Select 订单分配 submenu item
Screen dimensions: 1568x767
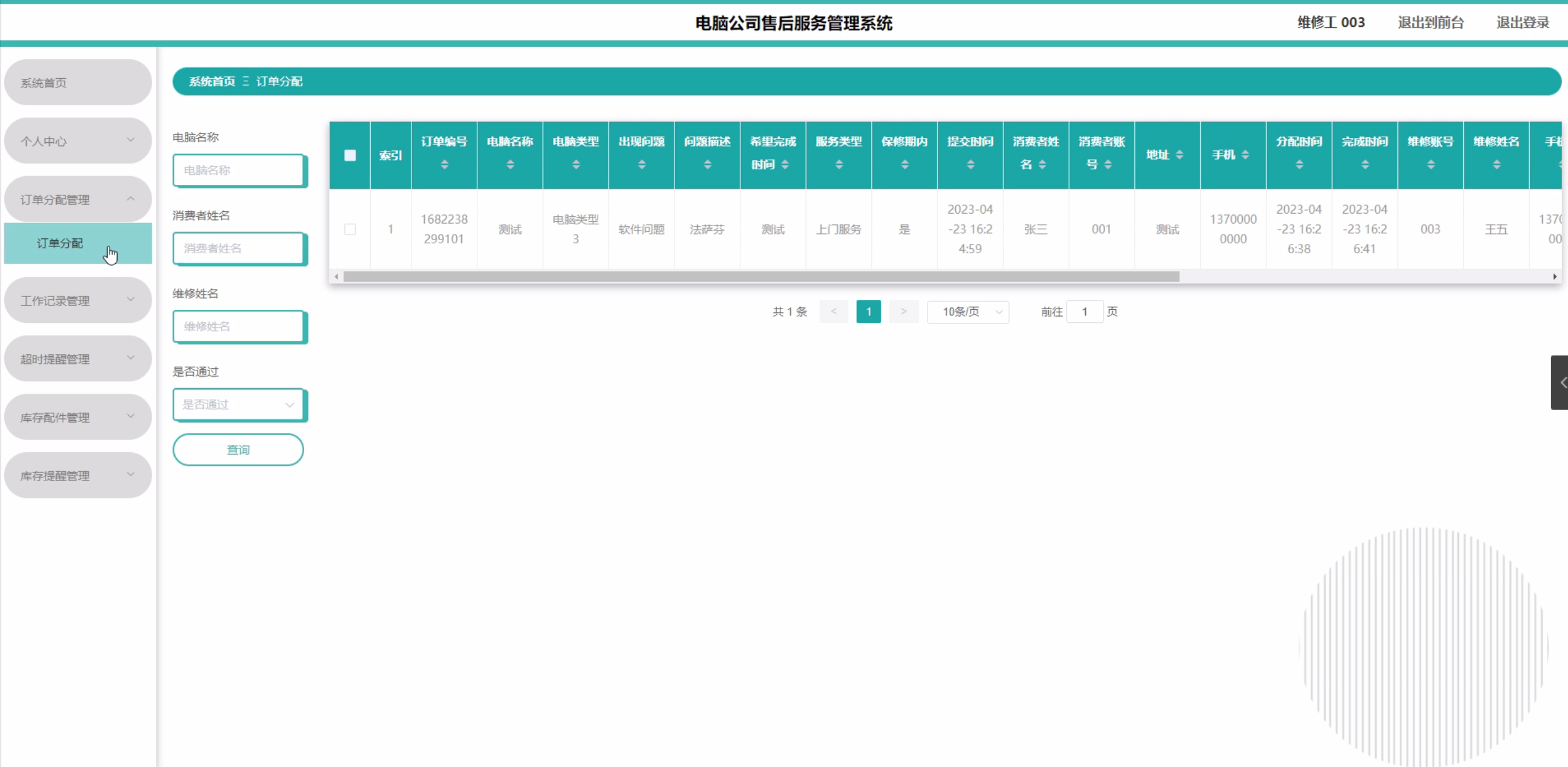click(x=60, y=243)
